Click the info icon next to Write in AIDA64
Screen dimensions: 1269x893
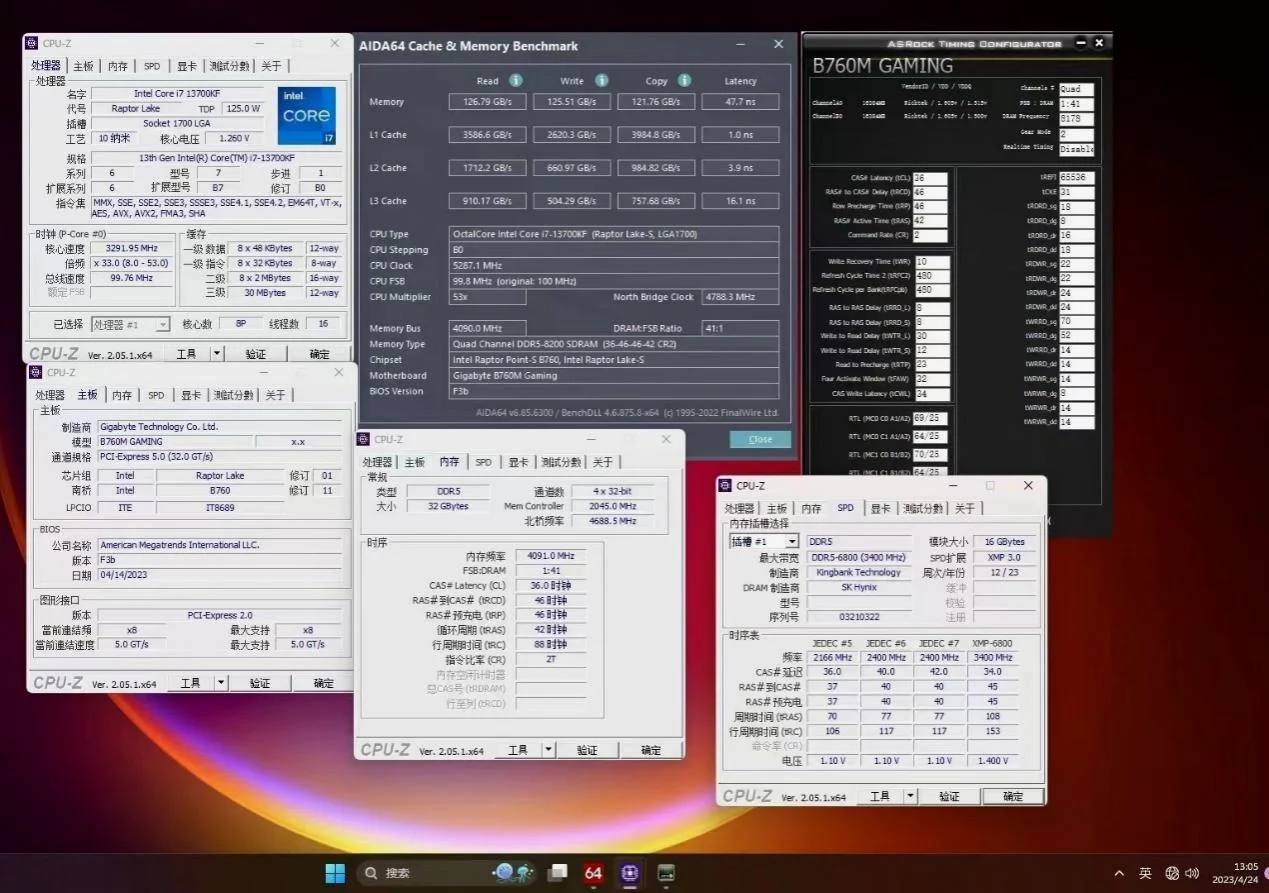tap(602, 81)
